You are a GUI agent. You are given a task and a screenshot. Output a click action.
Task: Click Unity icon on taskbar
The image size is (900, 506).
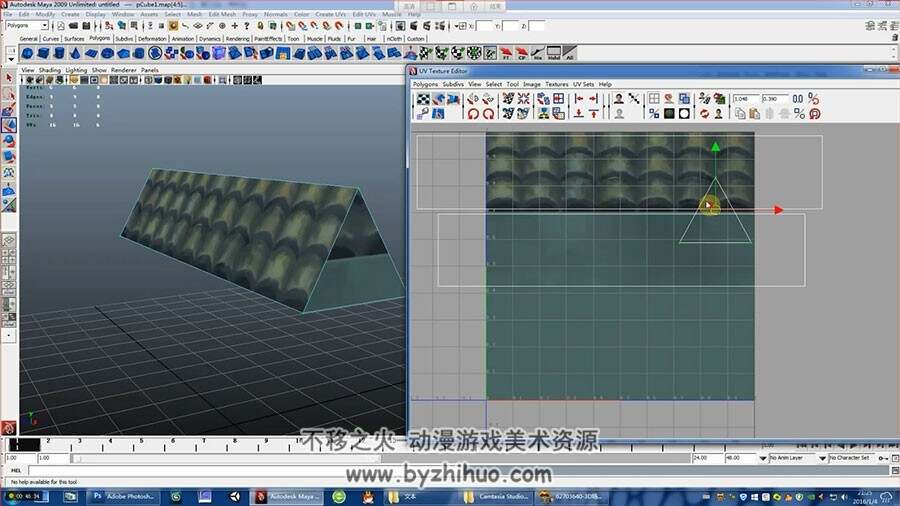pyautogui.click(x=235, y=496)
